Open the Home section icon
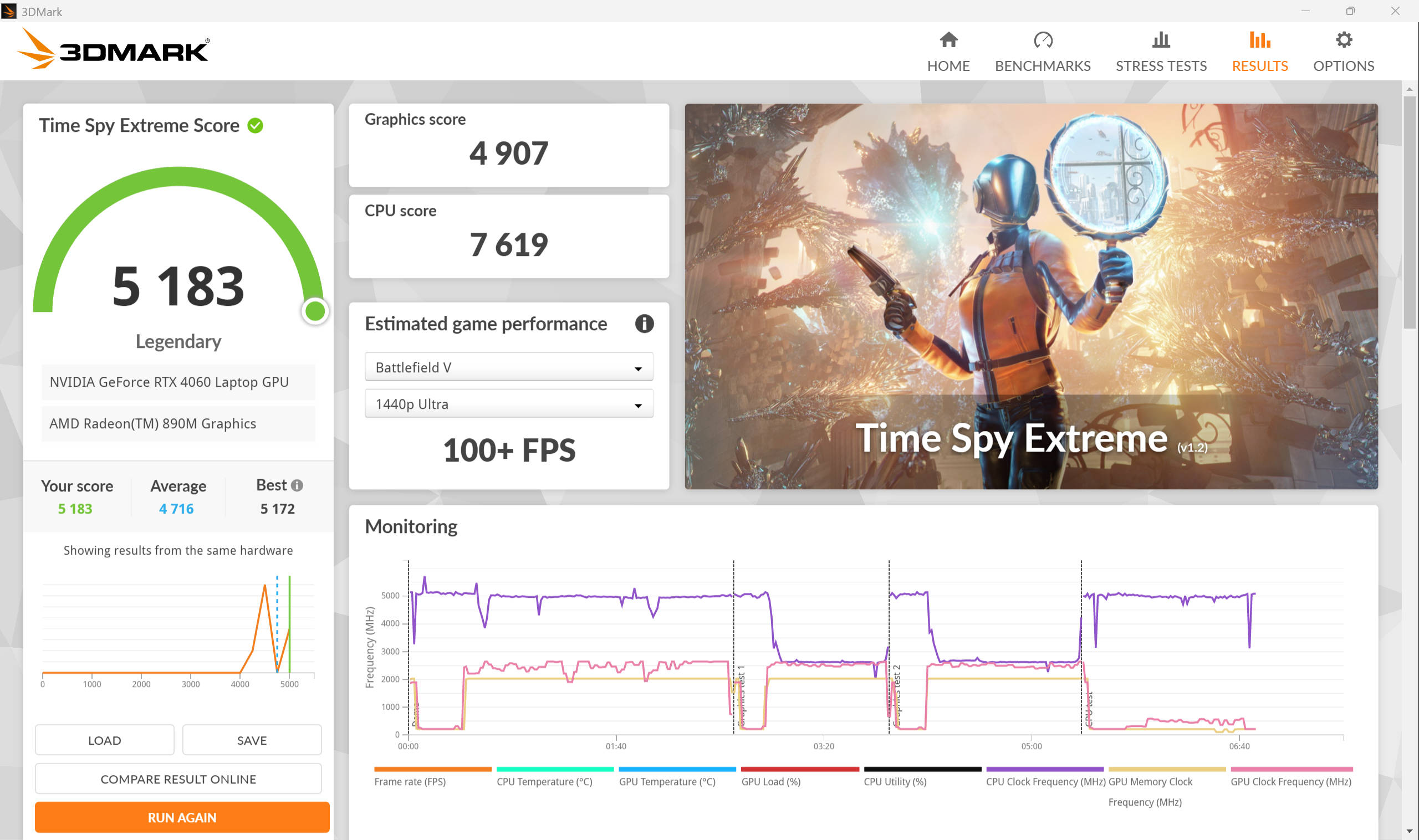Viewport: 1419px width, 840px height. pos(948,40)
